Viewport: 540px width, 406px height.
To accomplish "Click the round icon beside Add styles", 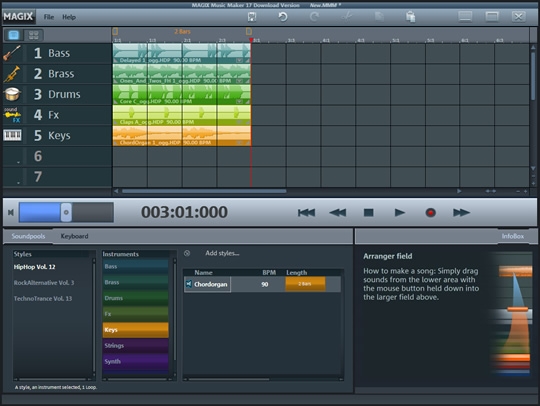I will tap(187, 253).
